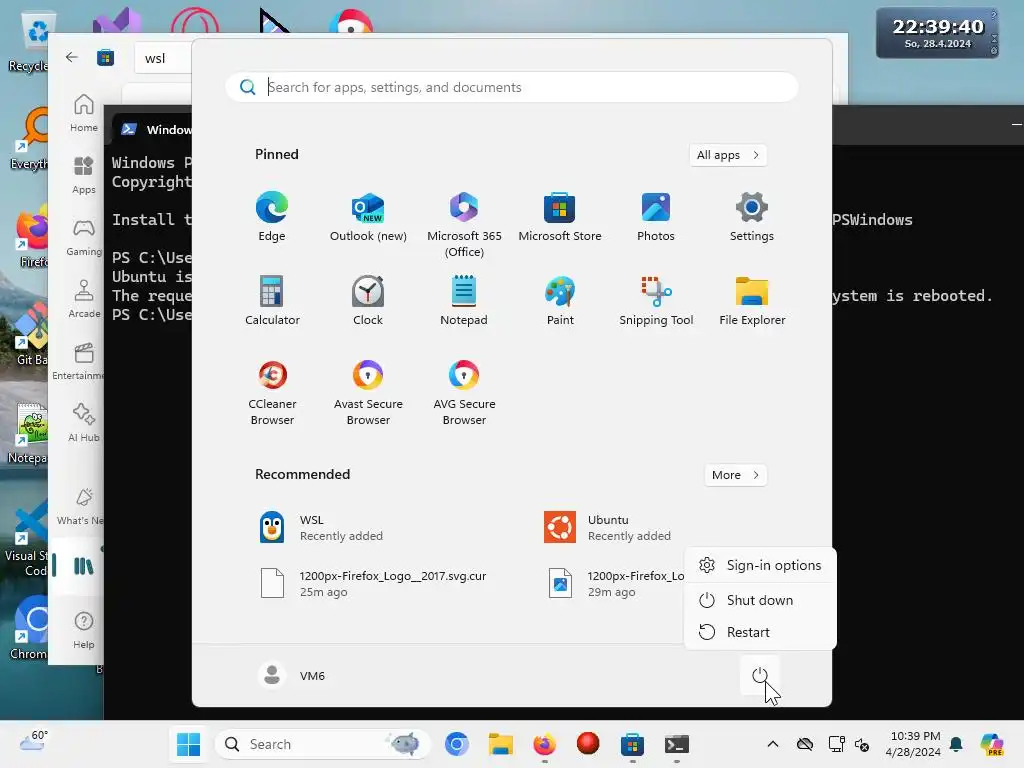Launch Notepad from pinned apps
Viewport: 1024px width, 768px height.
click(x=464, y=300)
